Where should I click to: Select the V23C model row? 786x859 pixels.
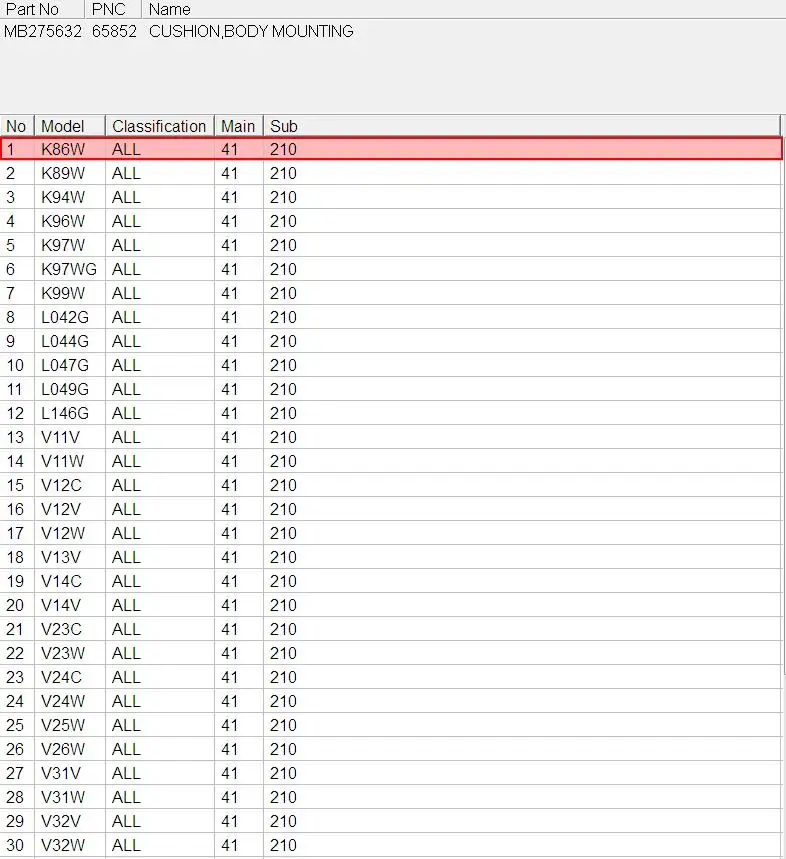[391, 629]
